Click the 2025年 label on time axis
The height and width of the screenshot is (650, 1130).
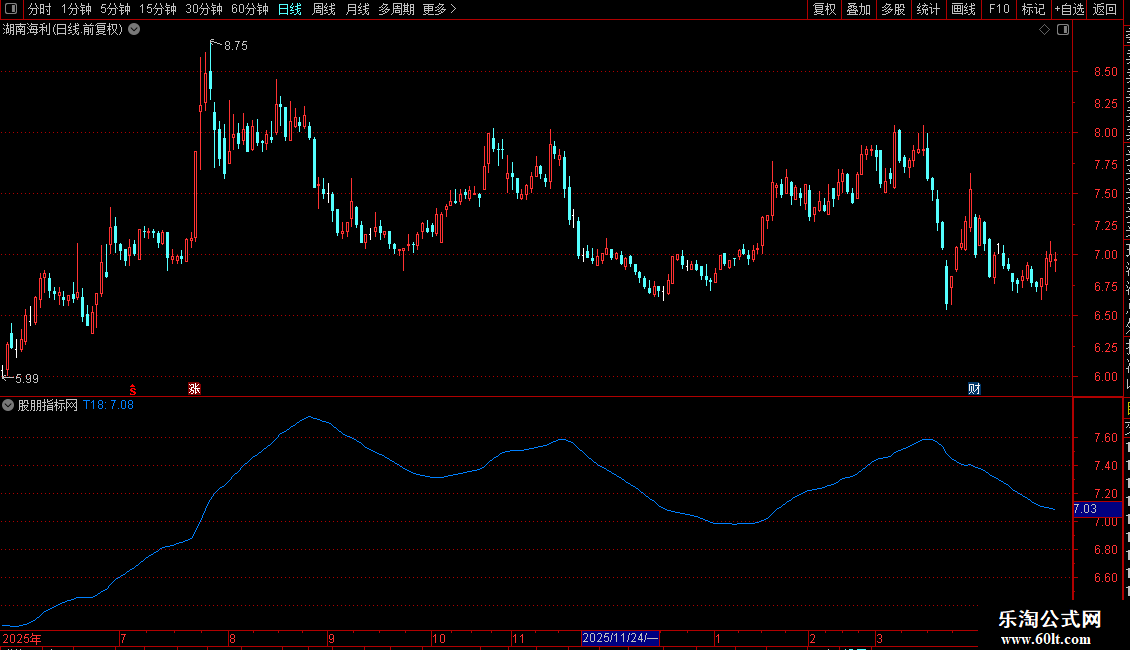[x=22, y=638]
